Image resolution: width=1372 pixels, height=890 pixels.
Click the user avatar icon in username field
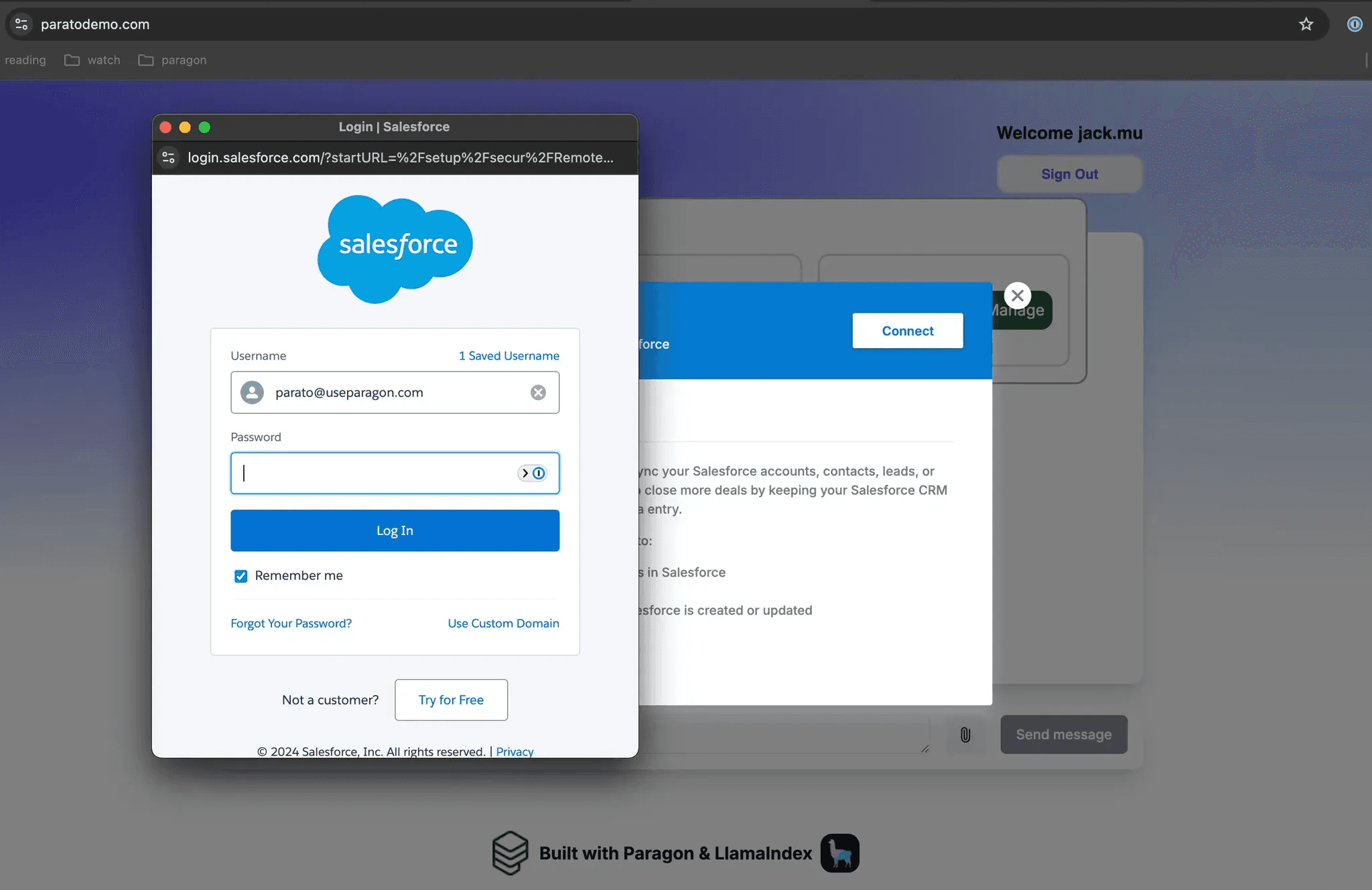pyautogui.click(x=253, y=392)
